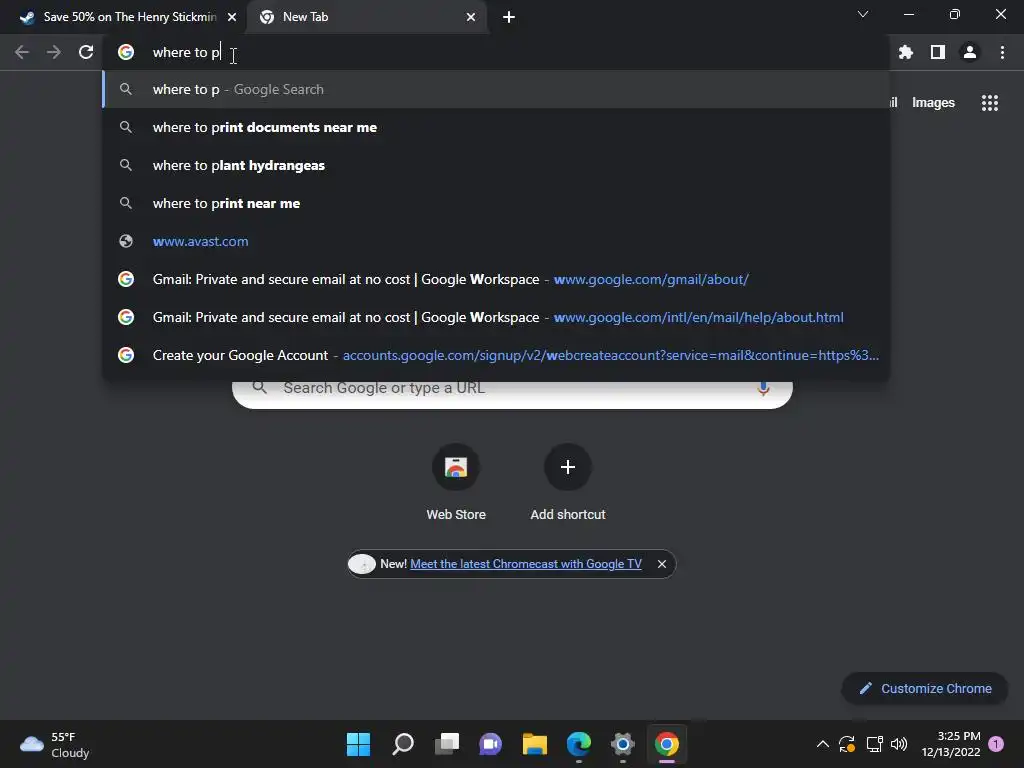This screenshot has width=1024, height=768.
Task: Open the Extensions puzzle icon
Action: point(906,52)
